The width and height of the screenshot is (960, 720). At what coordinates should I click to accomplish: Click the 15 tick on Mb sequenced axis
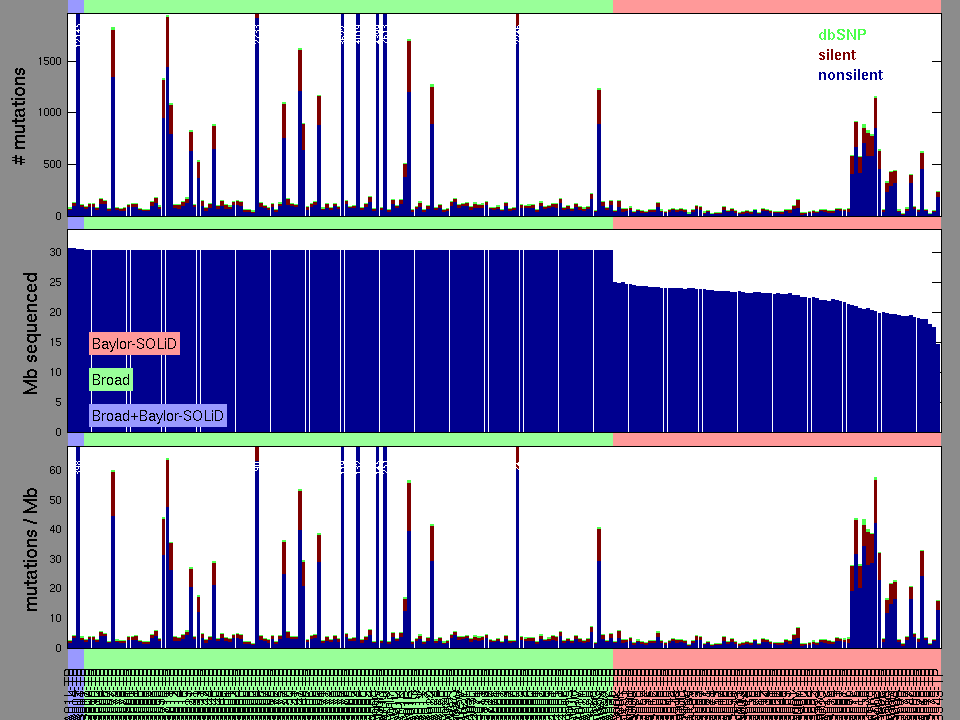coord(54,343)
